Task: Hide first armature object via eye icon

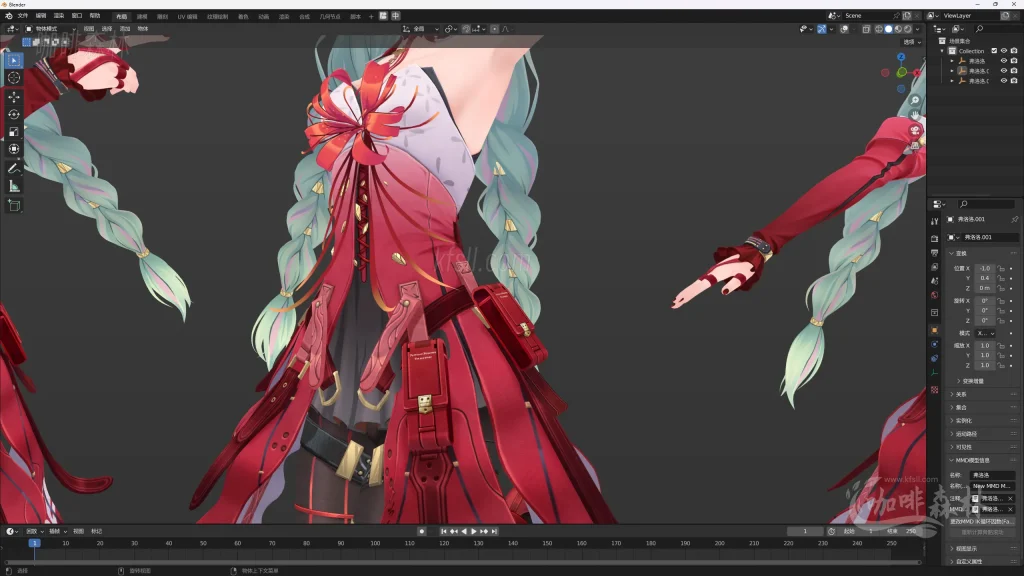Action: tap(1004, 61)
